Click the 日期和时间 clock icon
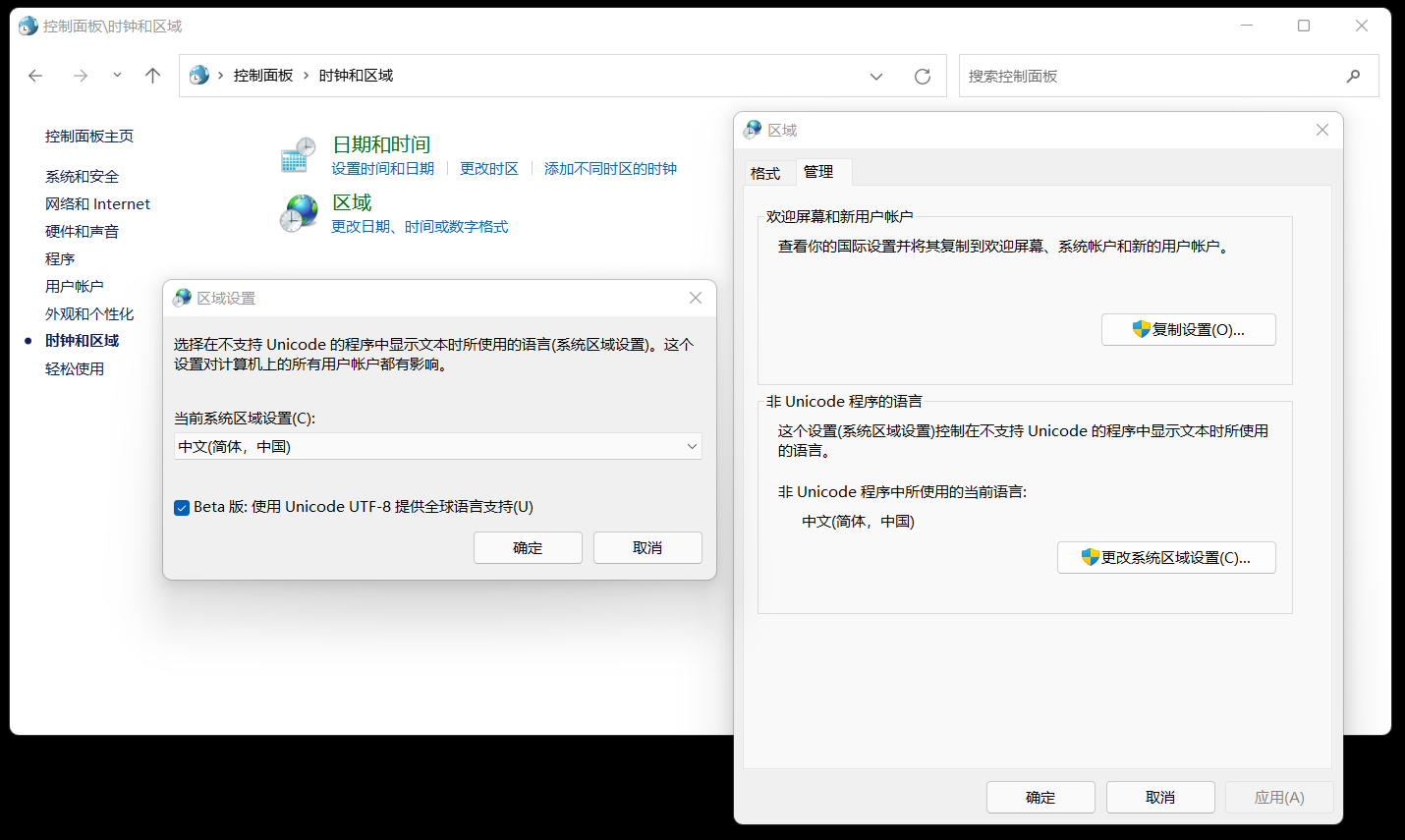The height and width of the screenshot is (840, 1405). coord(298,154)
